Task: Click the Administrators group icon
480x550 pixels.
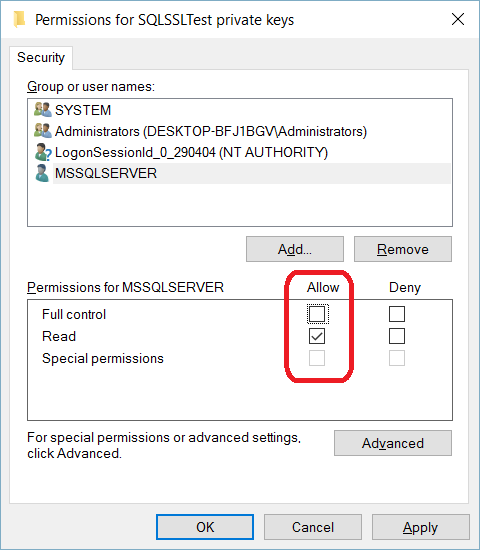Action: pos(42,131)
